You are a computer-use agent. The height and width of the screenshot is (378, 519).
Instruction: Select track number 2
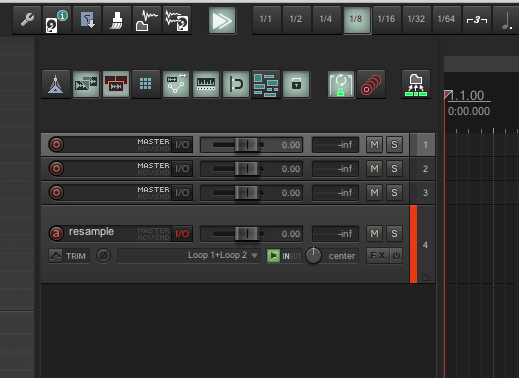[425, 169]
